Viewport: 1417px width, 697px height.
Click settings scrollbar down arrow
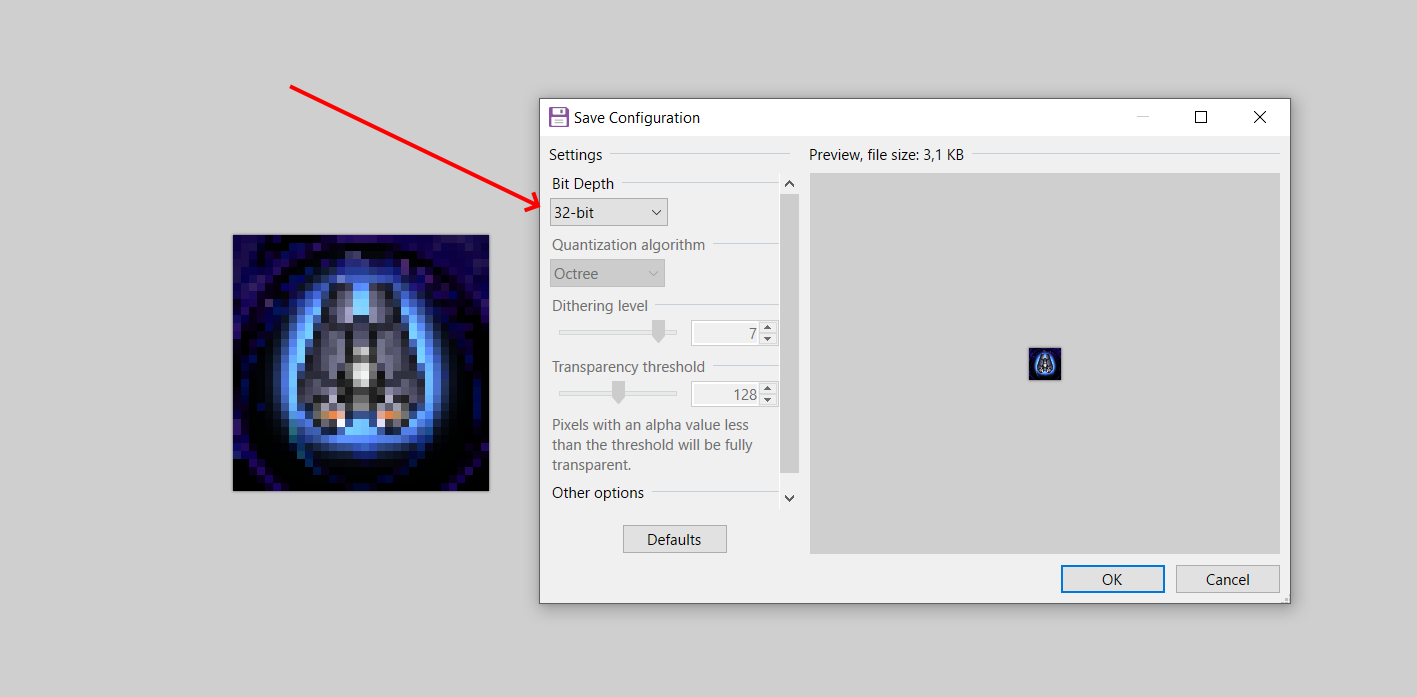pyautogui.click(x=789, y=497)
